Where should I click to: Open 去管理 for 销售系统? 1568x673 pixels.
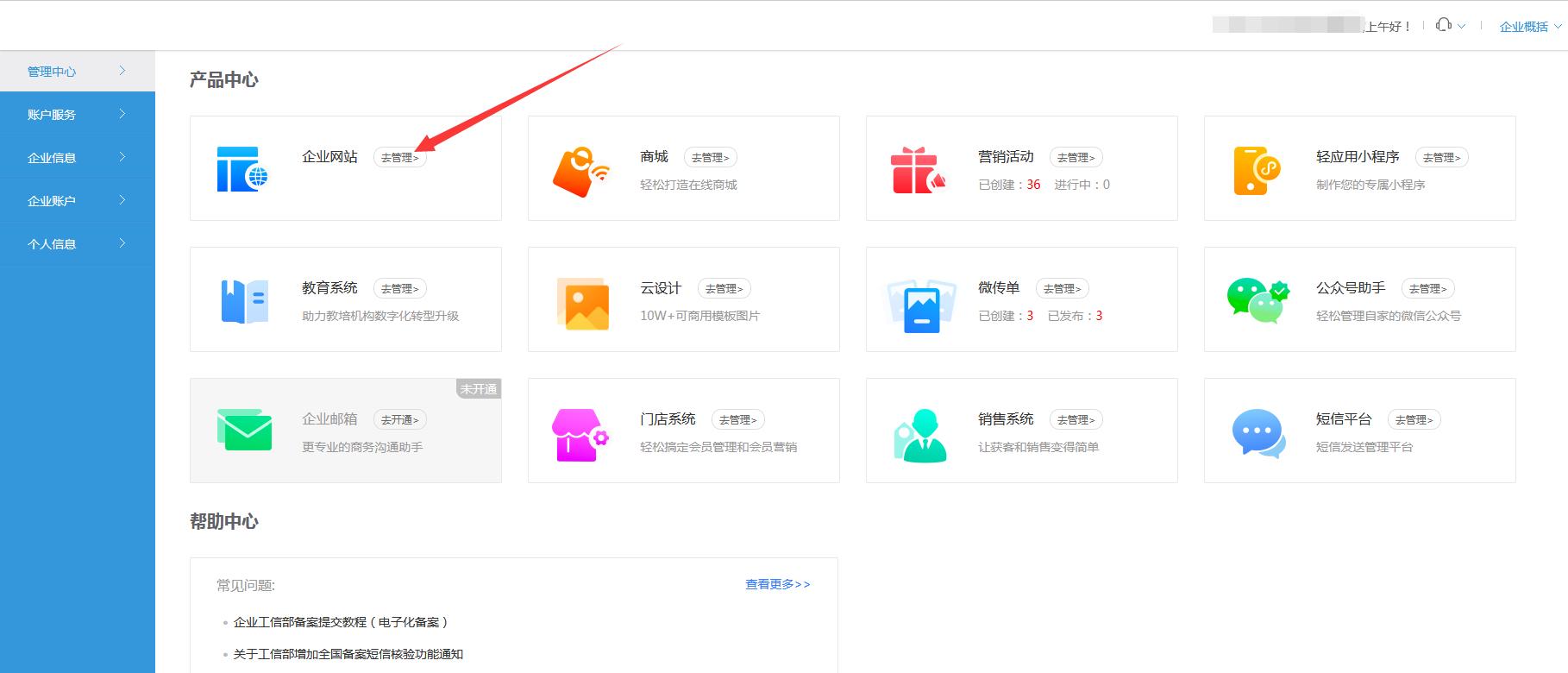[1076, 420]
